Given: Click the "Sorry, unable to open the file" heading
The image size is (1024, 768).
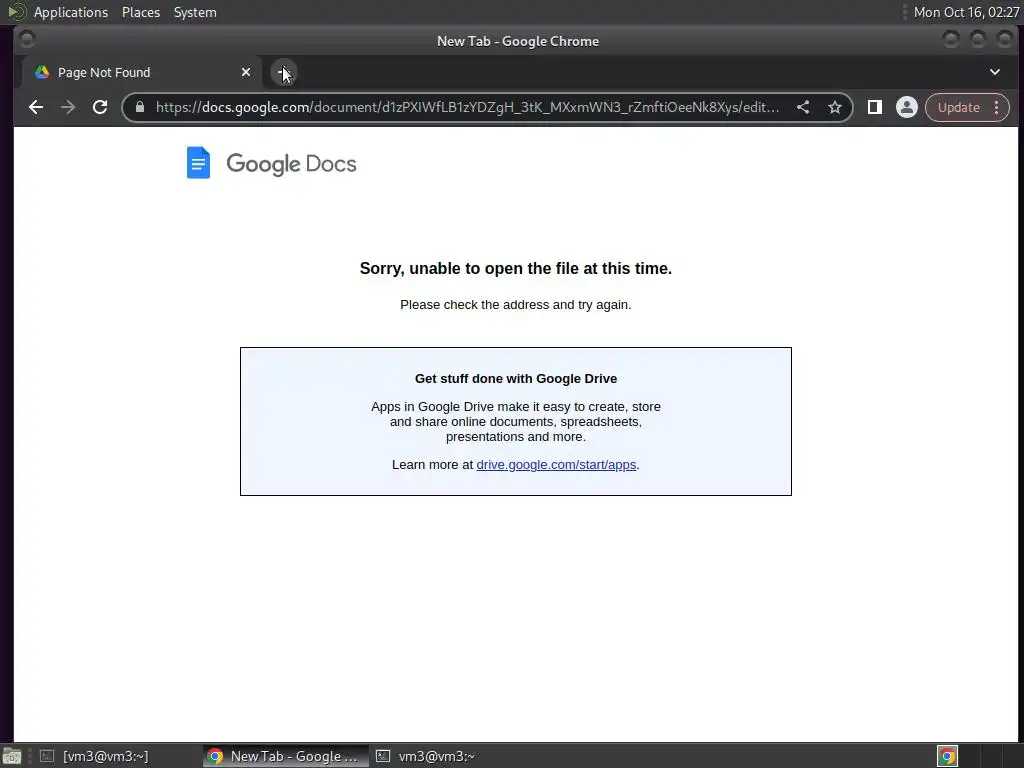Looking at the screenshot, I should pos(516,268).
